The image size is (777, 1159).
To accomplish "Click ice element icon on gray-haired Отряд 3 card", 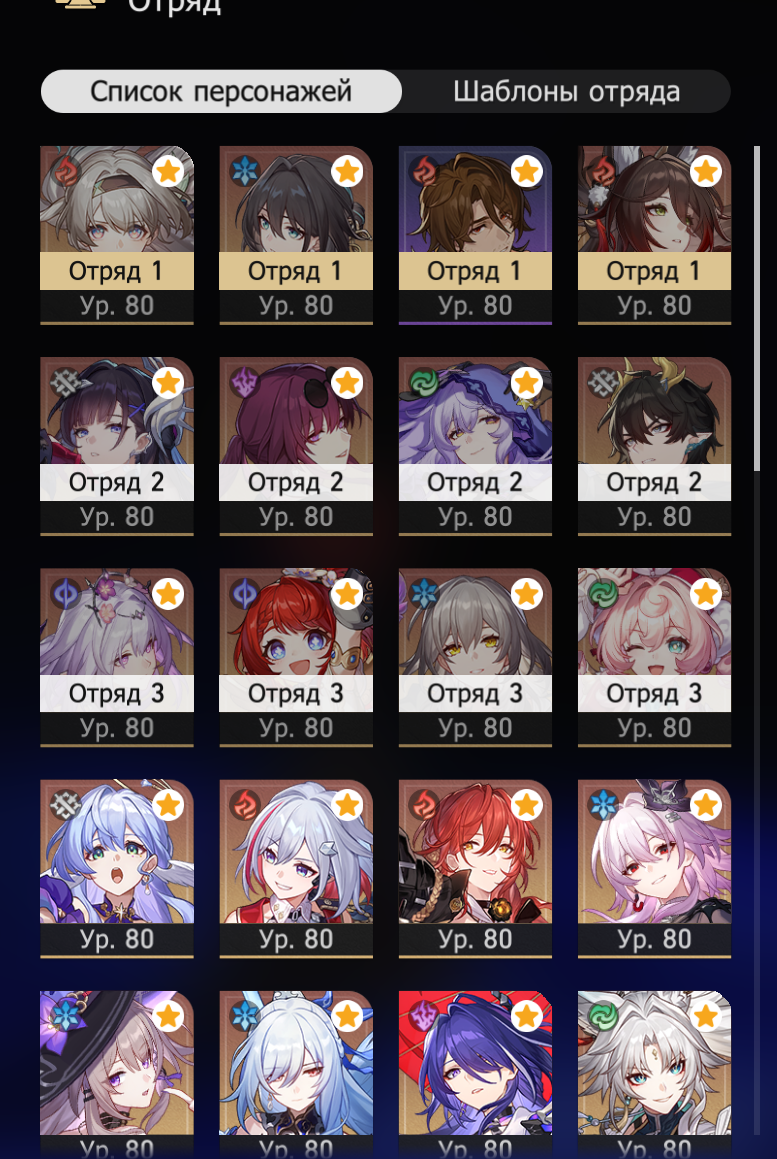I will coord(424,594).
